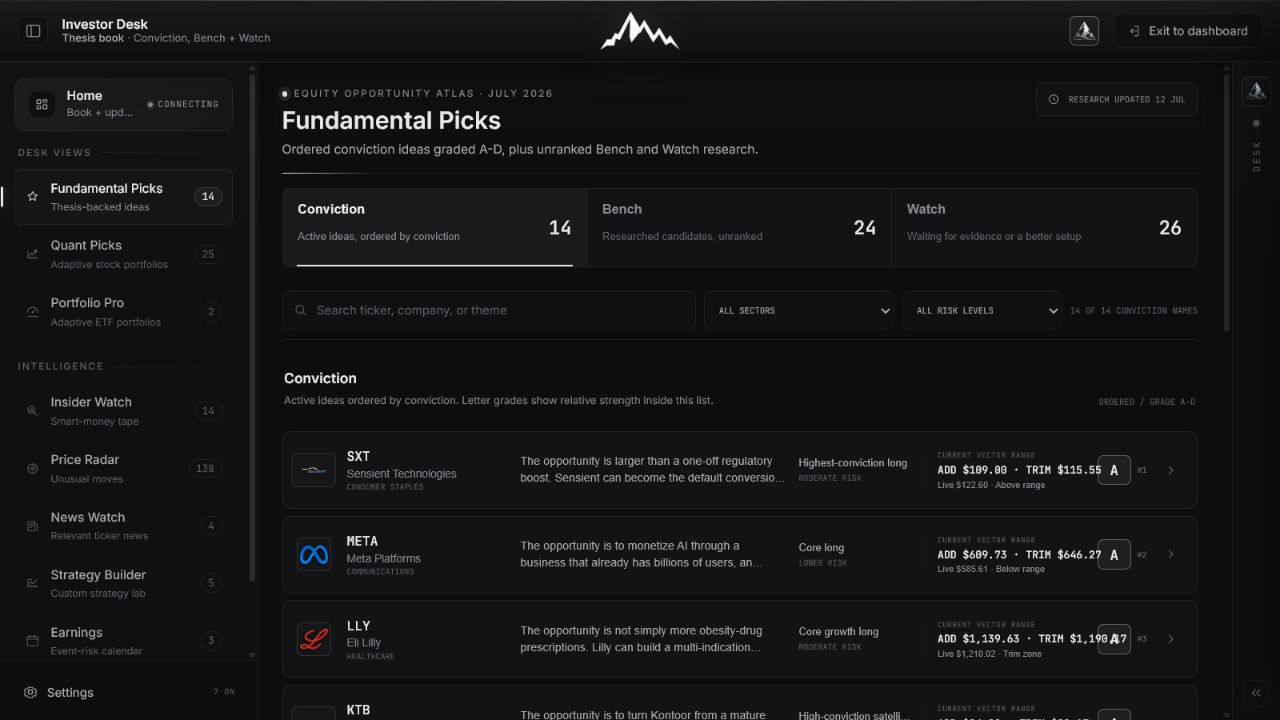This screenshot has height=720, width=1280.
Task: Open the All Risk Levels dropdown
Action: (982, 310)
